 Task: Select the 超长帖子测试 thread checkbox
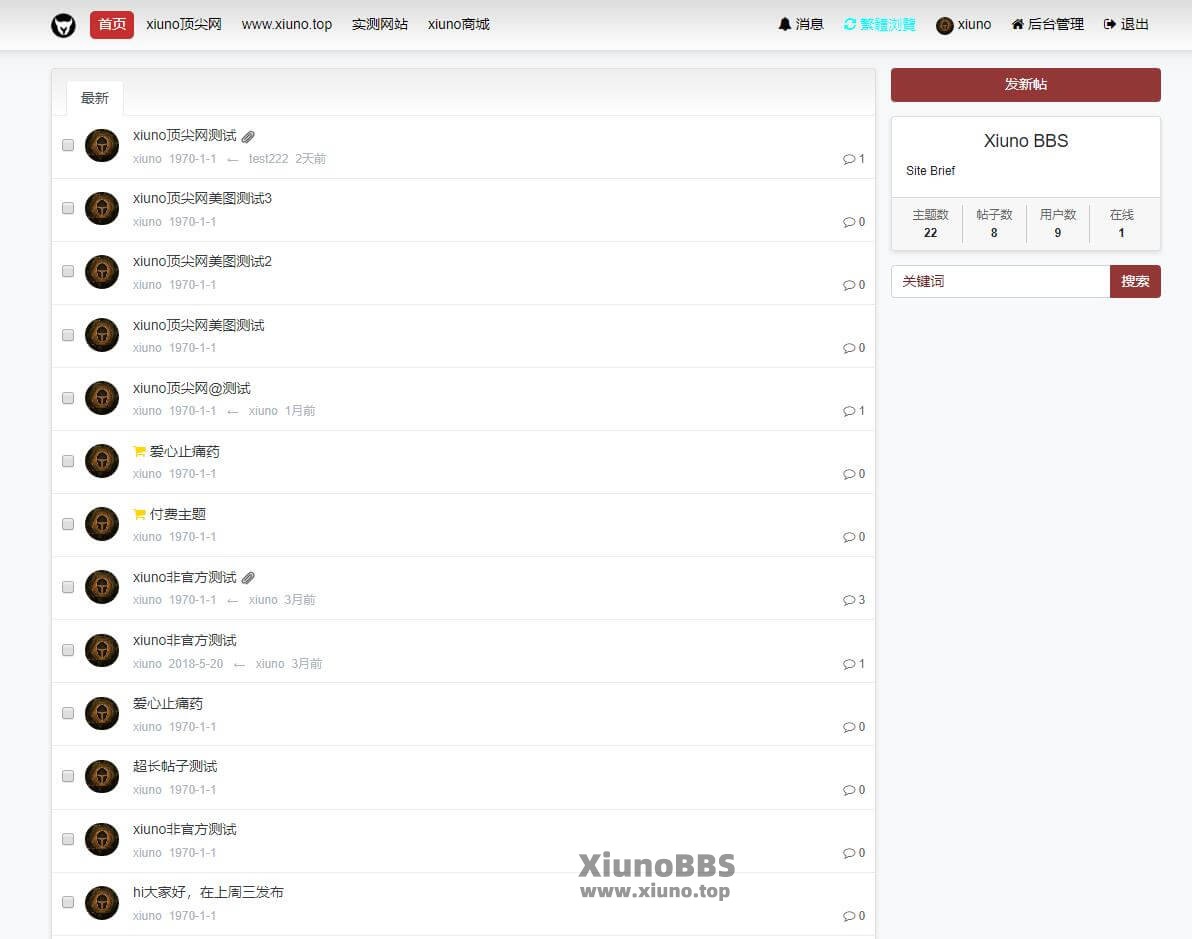[x=68, y=776]
